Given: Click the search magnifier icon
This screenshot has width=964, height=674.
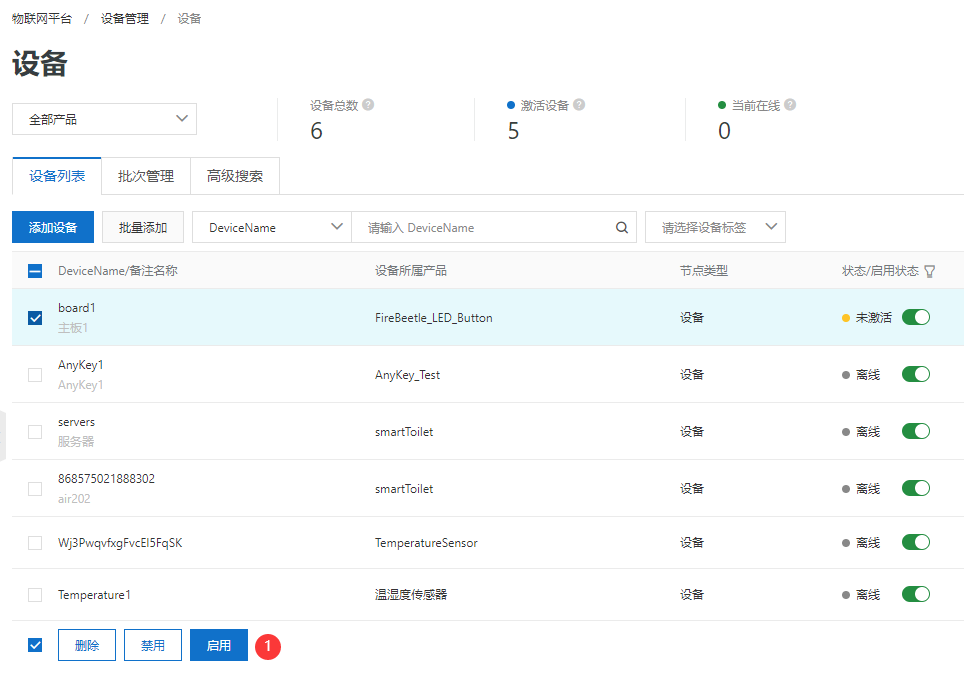Looking at the screenshot, I should [622, 228].
